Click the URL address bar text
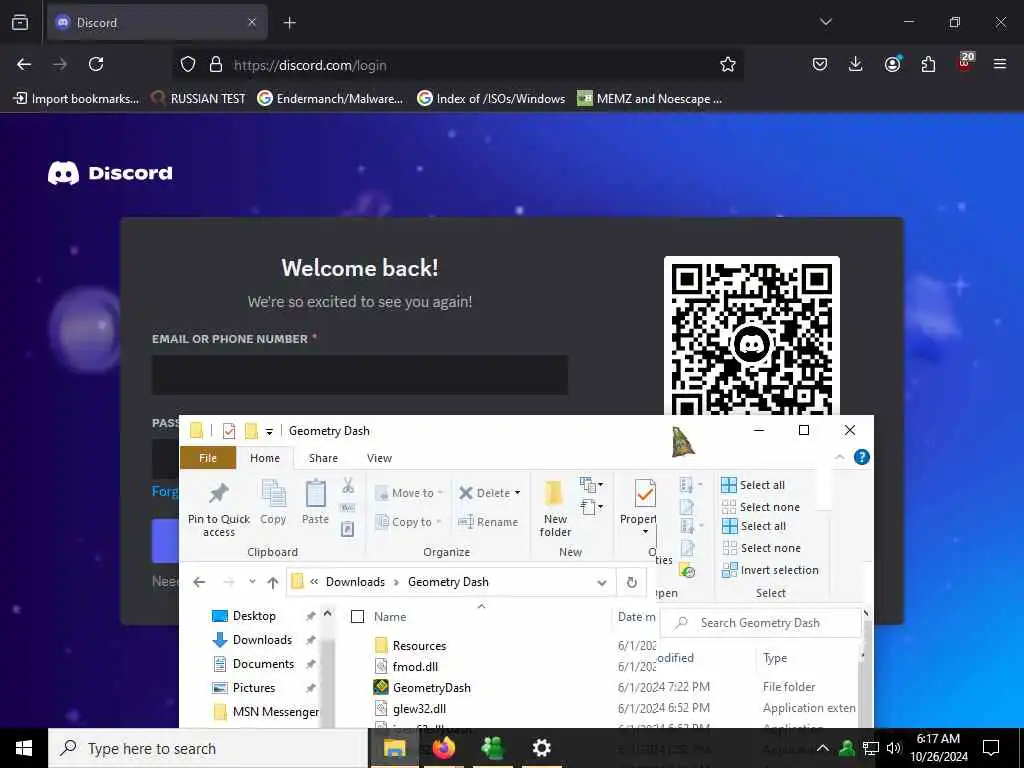 [x=310, y=65]
